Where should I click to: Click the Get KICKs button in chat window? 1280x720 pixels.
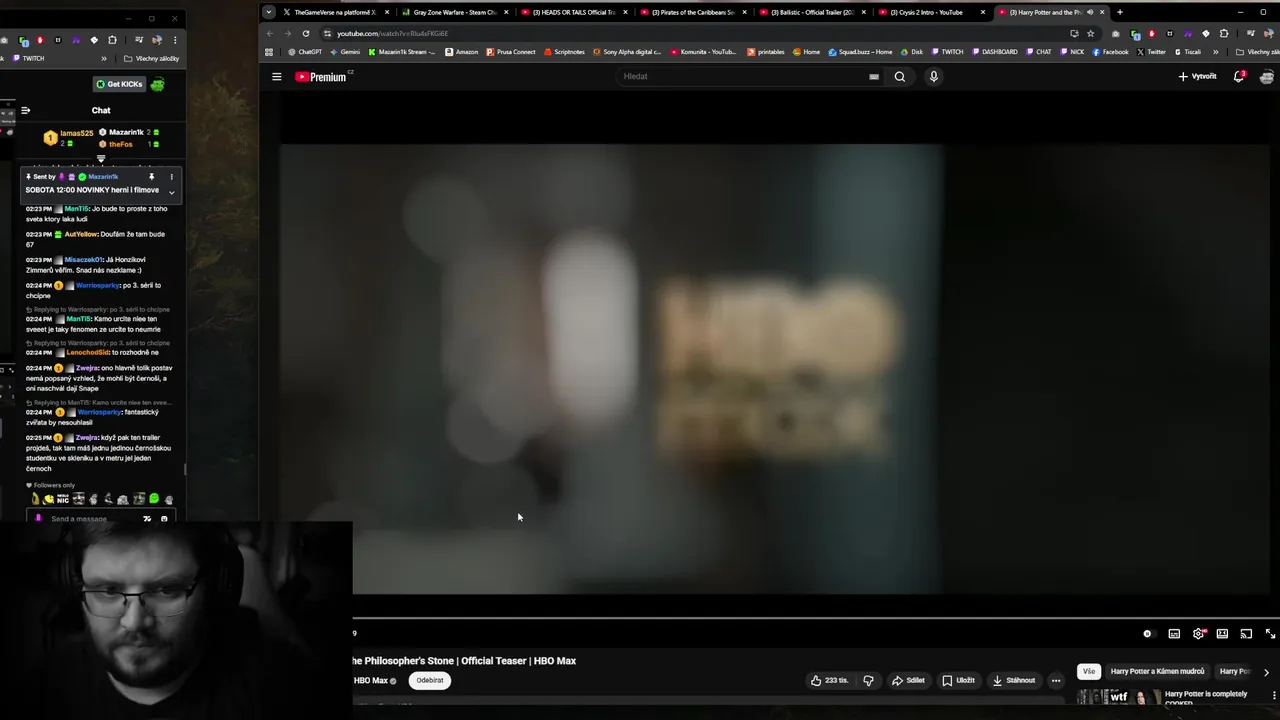(120, 84)
